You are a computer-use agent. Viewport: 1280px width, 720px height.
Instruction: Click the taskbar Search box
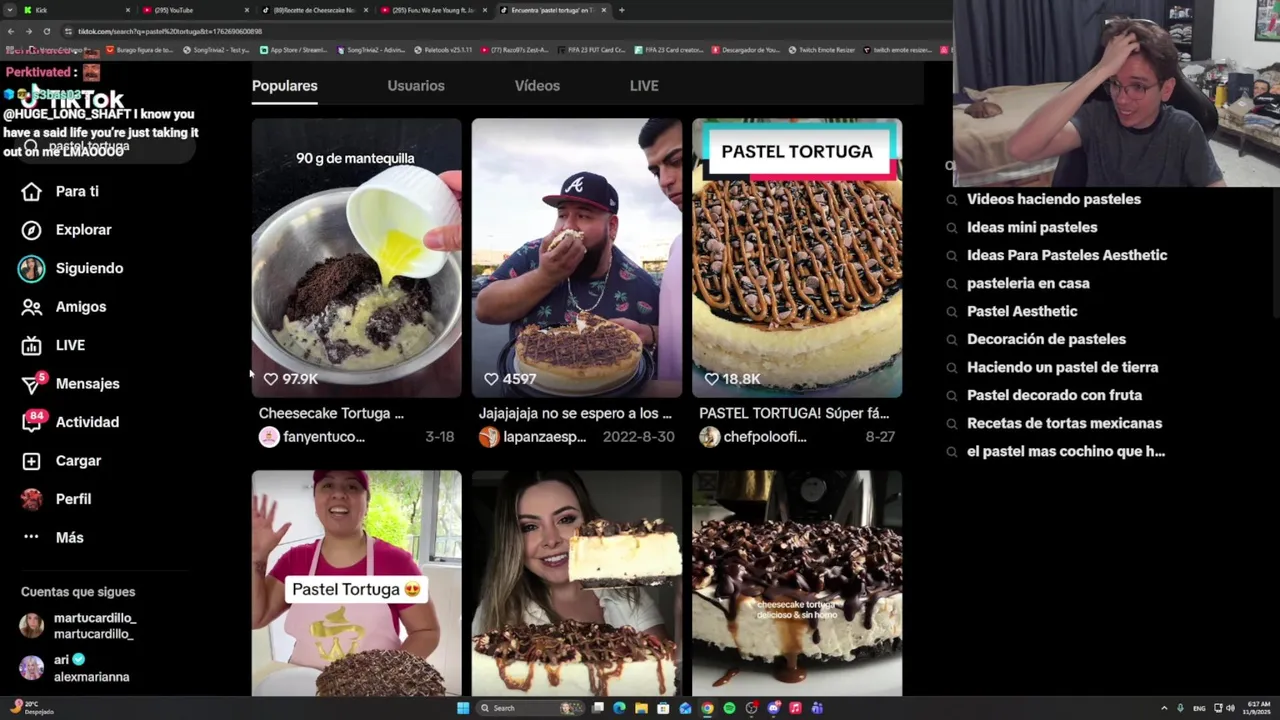coord(530,708)
